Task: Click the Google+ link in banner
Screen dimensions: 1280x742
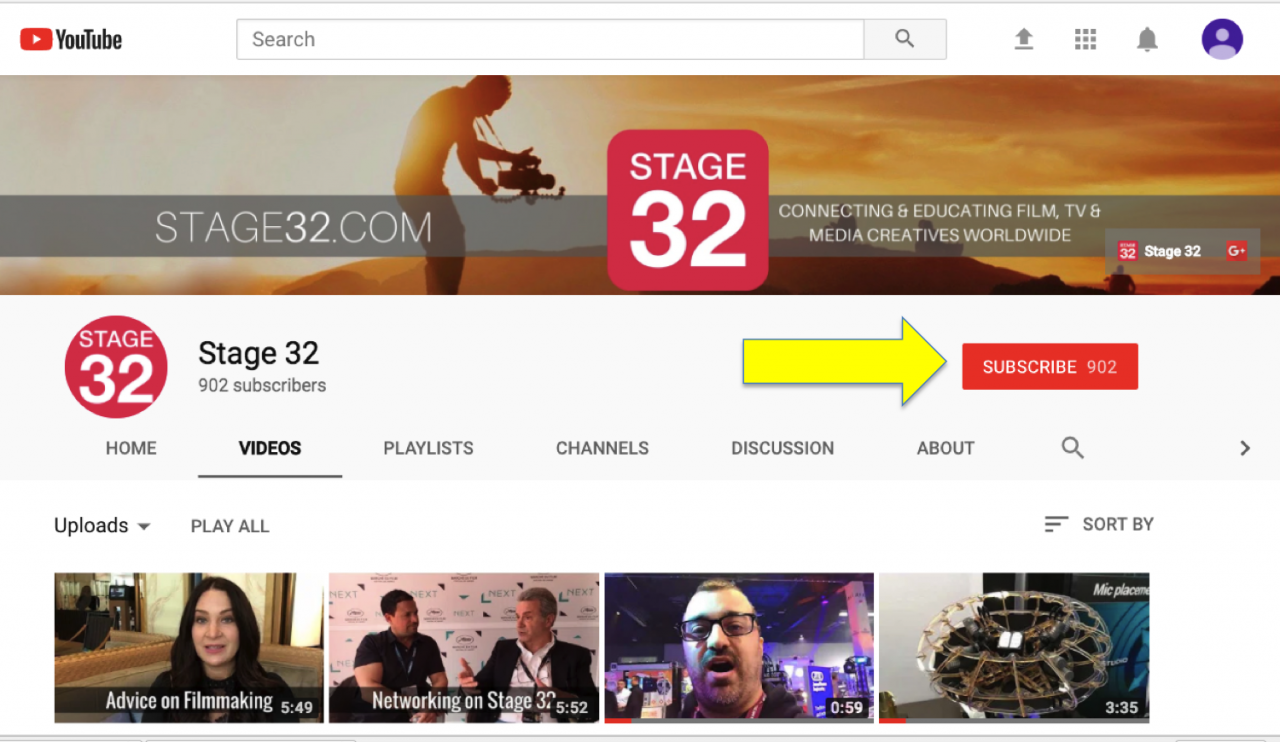Action: click(1237, 251)
